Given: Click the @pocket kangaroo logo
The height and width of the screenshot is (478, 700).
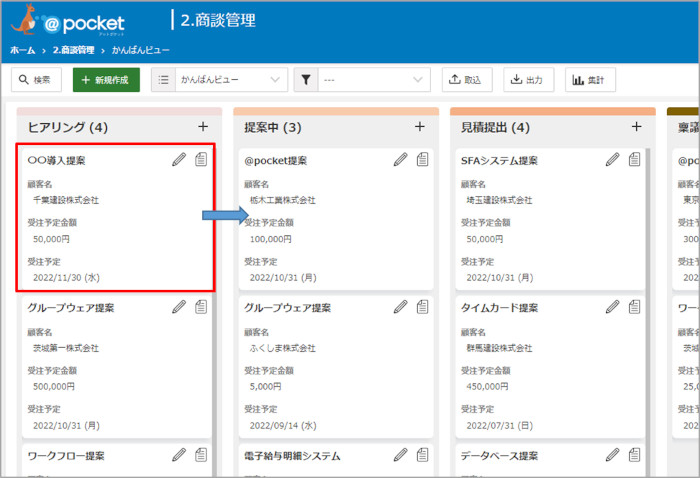Looking at the screenshot, I should click(x=68, y=20).
